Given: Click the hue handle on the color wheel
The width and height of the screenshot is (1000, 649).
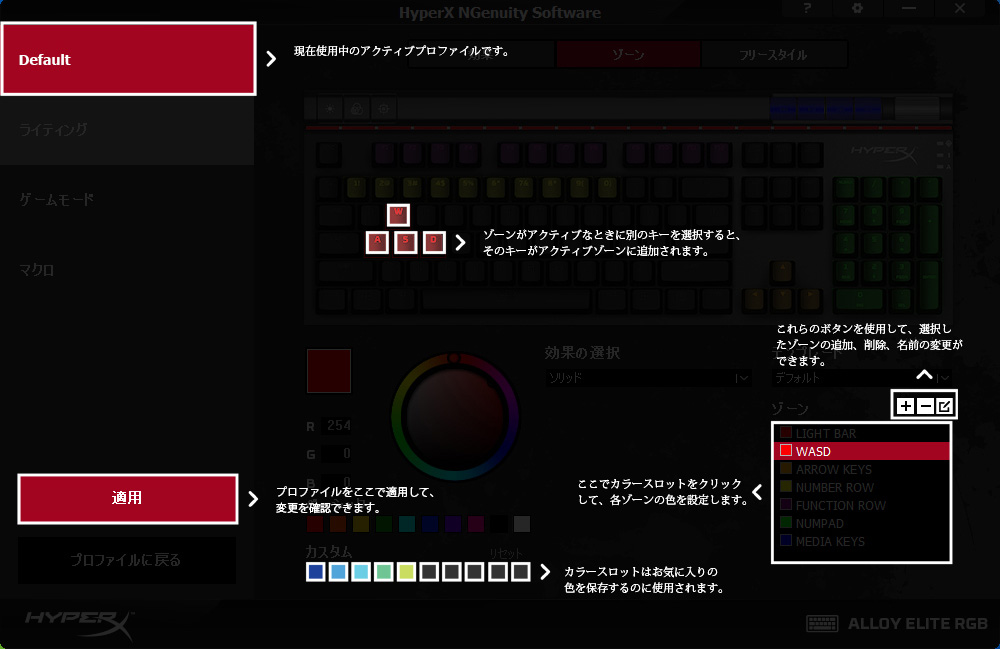Looking at the screenshot, I should click(453, 358).
